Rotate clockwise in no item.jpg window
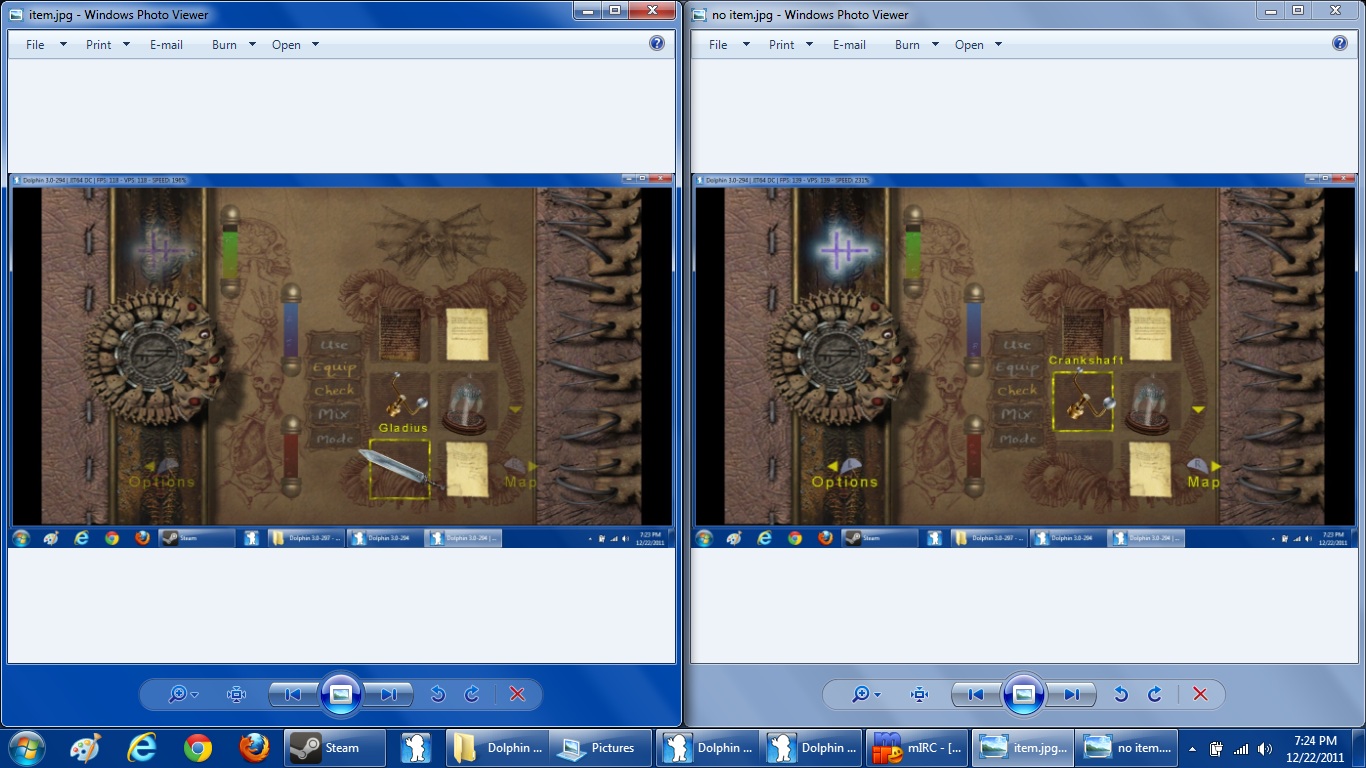Image resolution: width=1366 pixels, height=768 pixels. [x=1155, y=695]
